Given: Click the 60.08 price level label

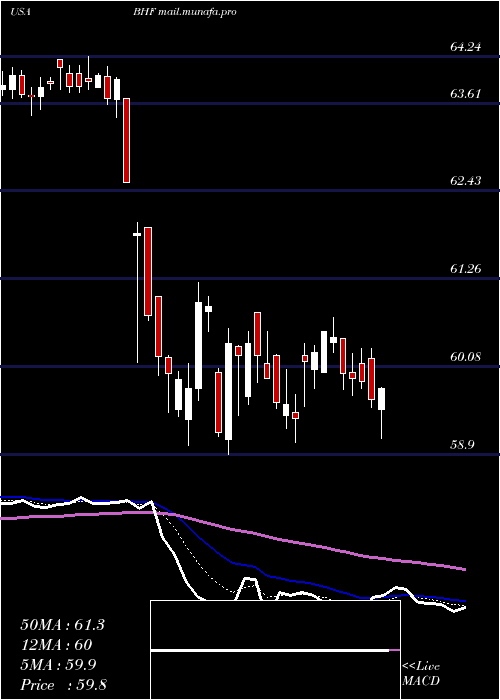Looking at the screenshot, I should [466, 357].
